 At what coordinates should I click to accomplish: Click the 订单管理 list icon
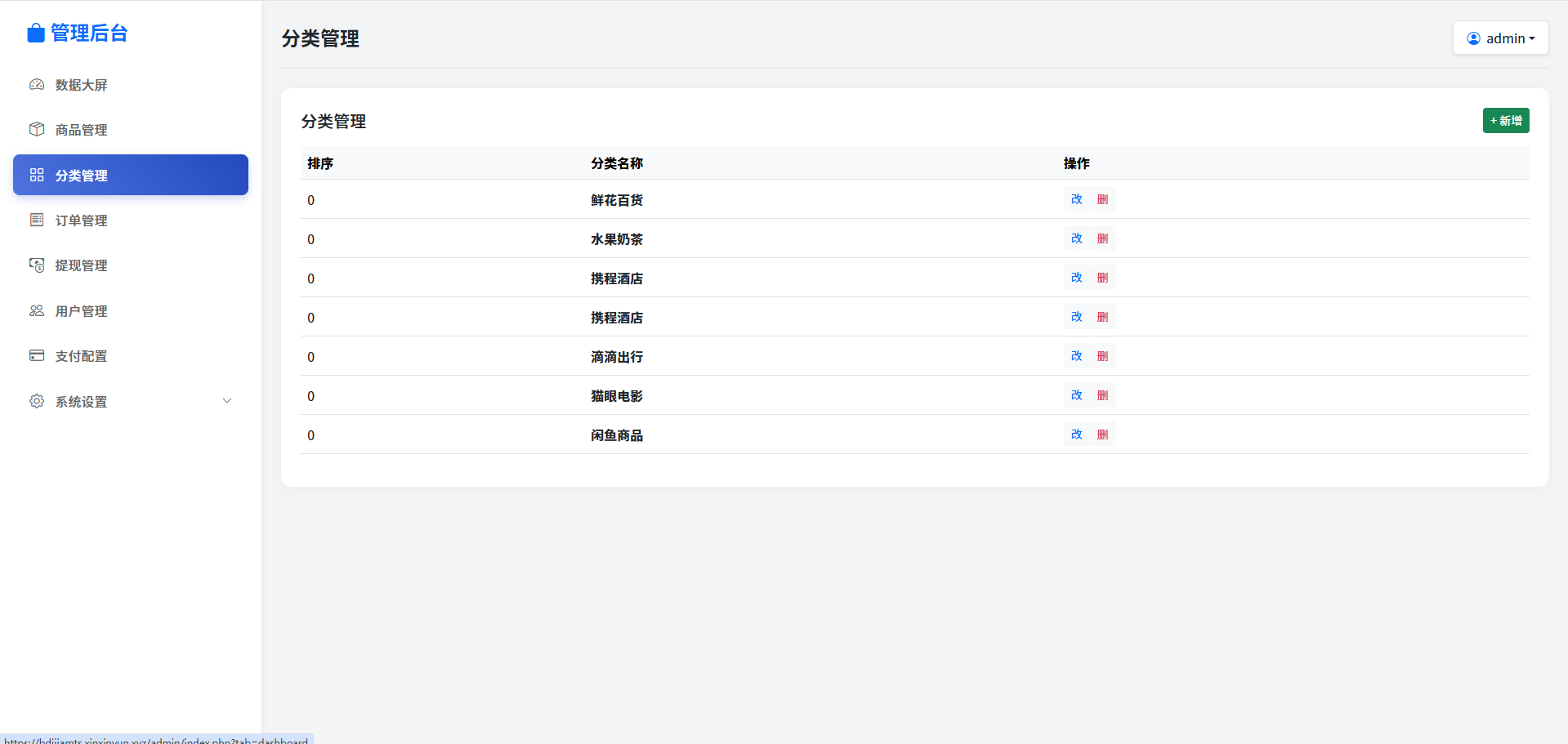pos(37,220)
